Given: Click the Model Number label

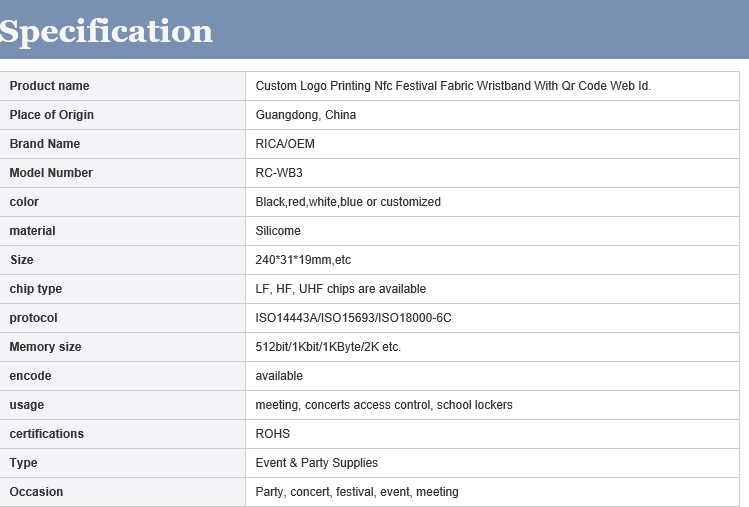Looking at the screenshot, I should pos(51,173).
